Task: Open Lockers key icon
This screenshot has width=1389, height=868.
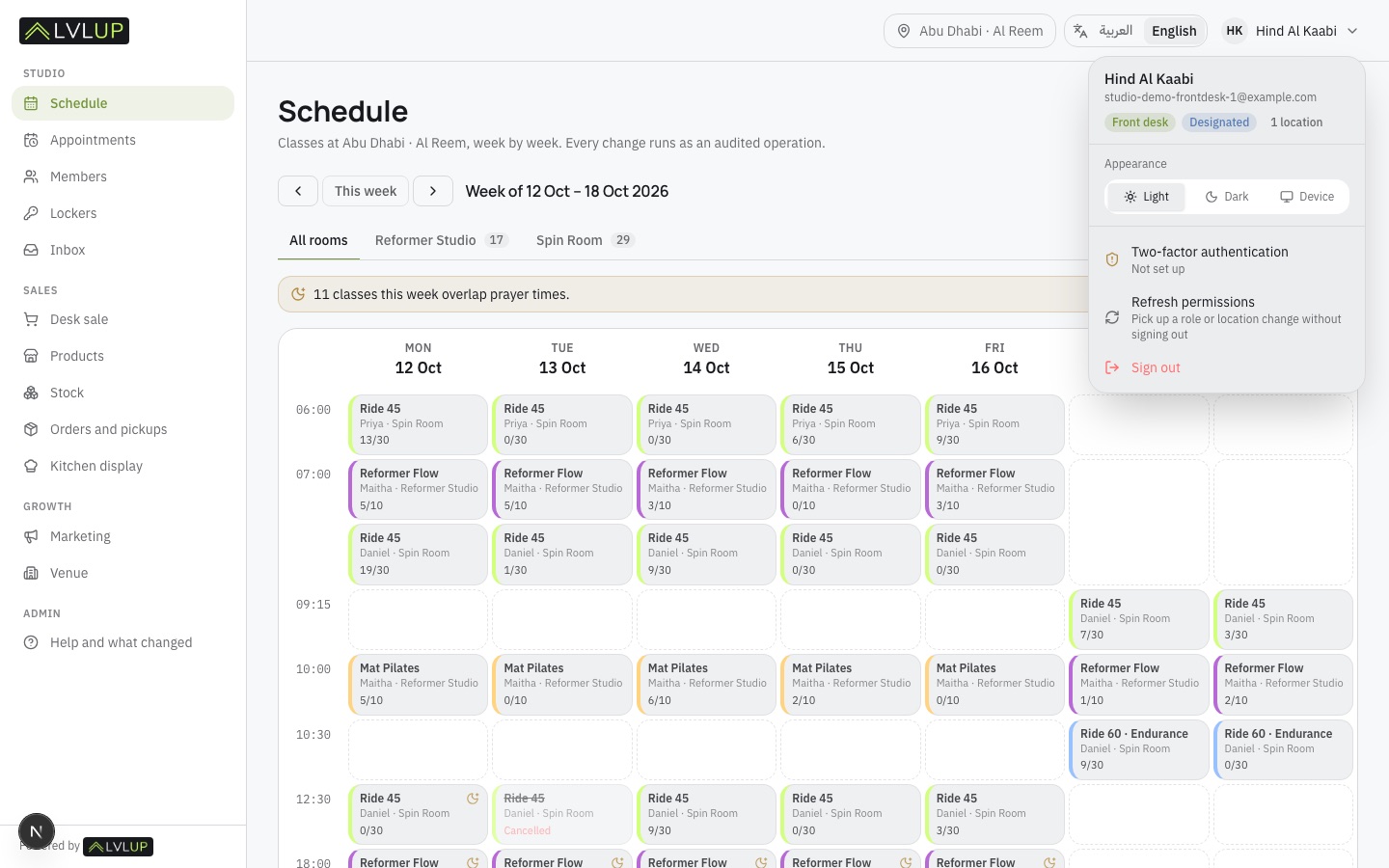Action: click(31, 213)
